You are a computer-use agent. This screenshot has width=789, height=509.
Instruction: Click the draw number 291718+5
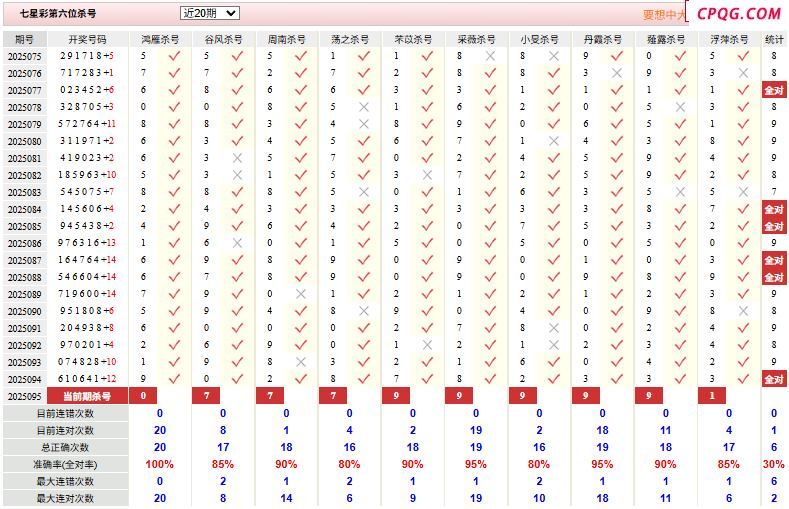pos(87,56)
